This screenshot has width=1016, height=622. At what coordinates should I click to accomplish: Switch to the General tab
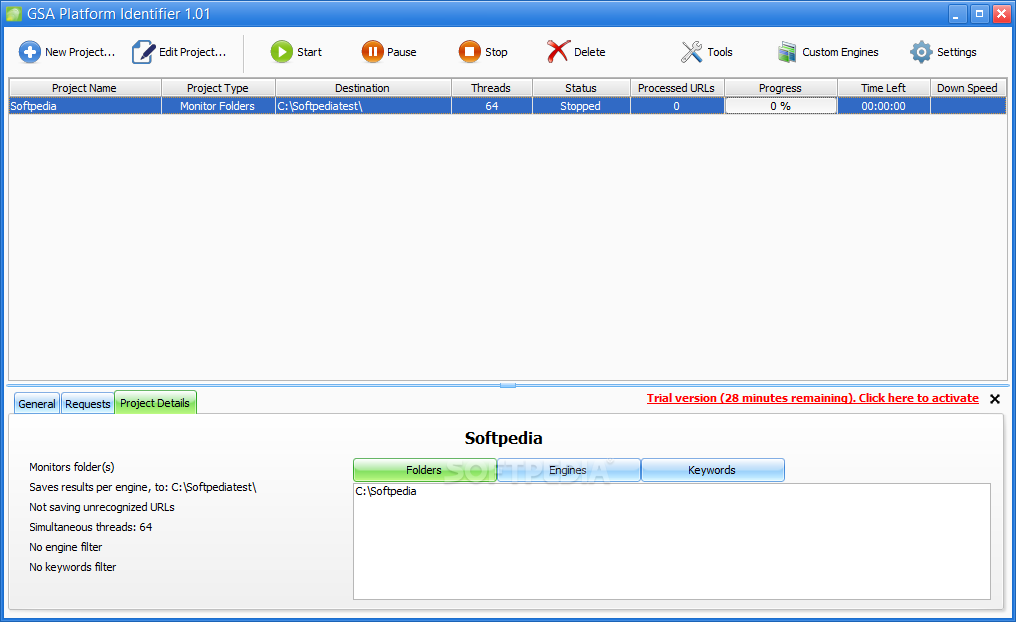click(x=37, y=404)
